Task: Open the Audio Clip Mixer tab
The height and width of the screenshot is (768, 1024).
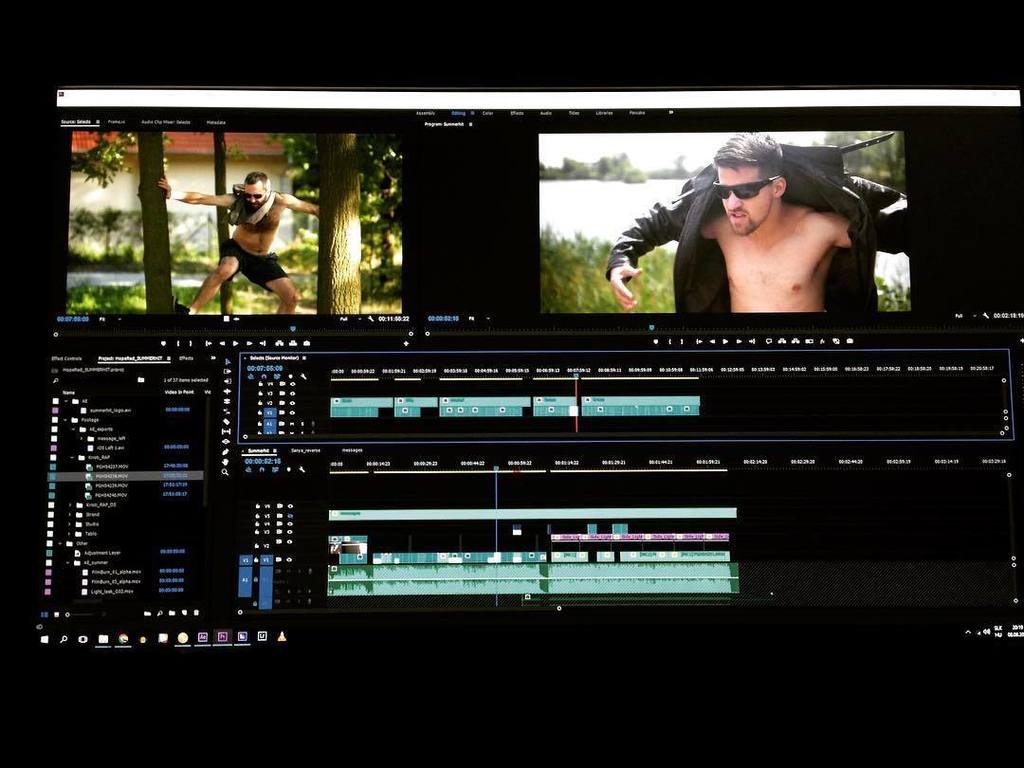Action: point(166,122)
